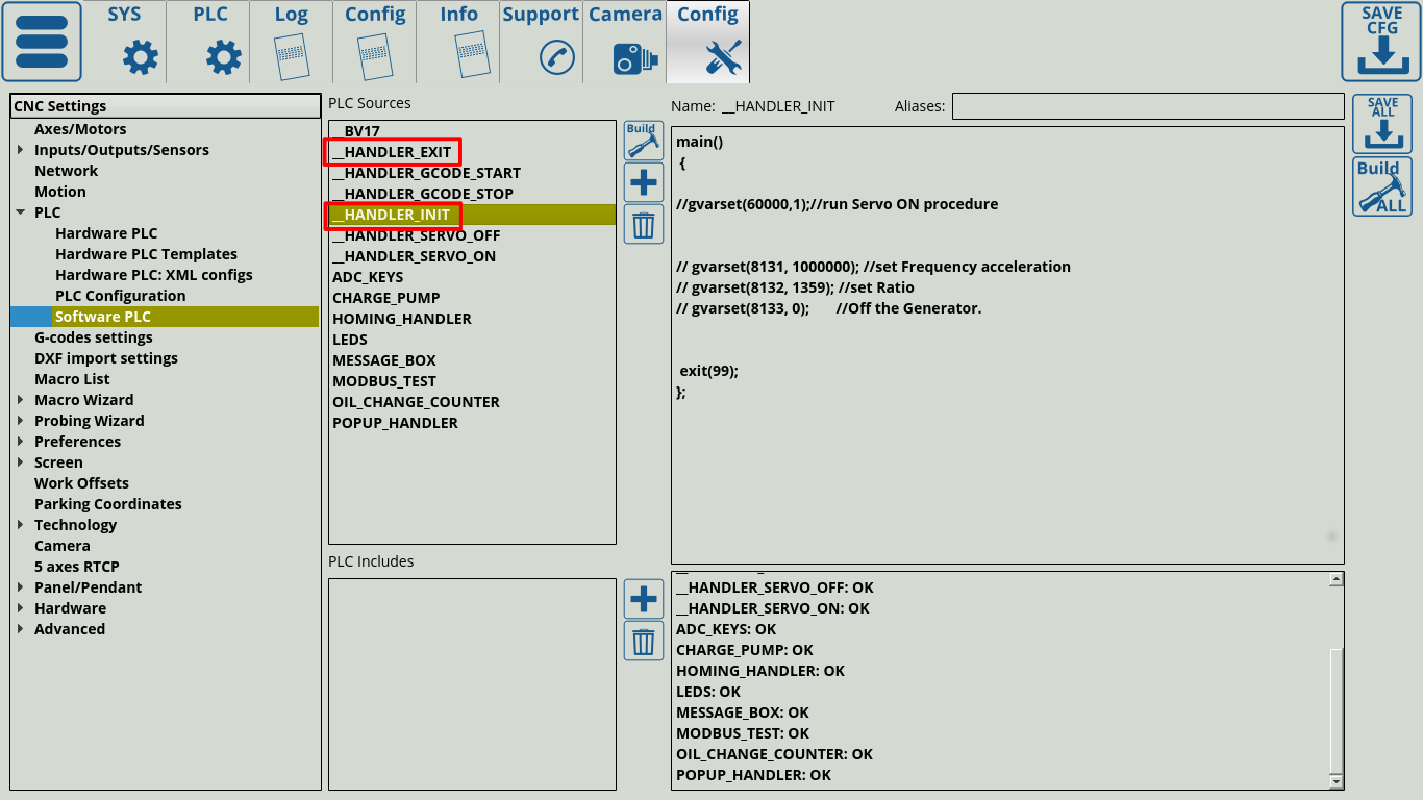Click the SAVE CFG button
Viewport: 1423px width, 800px height.
point(1381,41)
